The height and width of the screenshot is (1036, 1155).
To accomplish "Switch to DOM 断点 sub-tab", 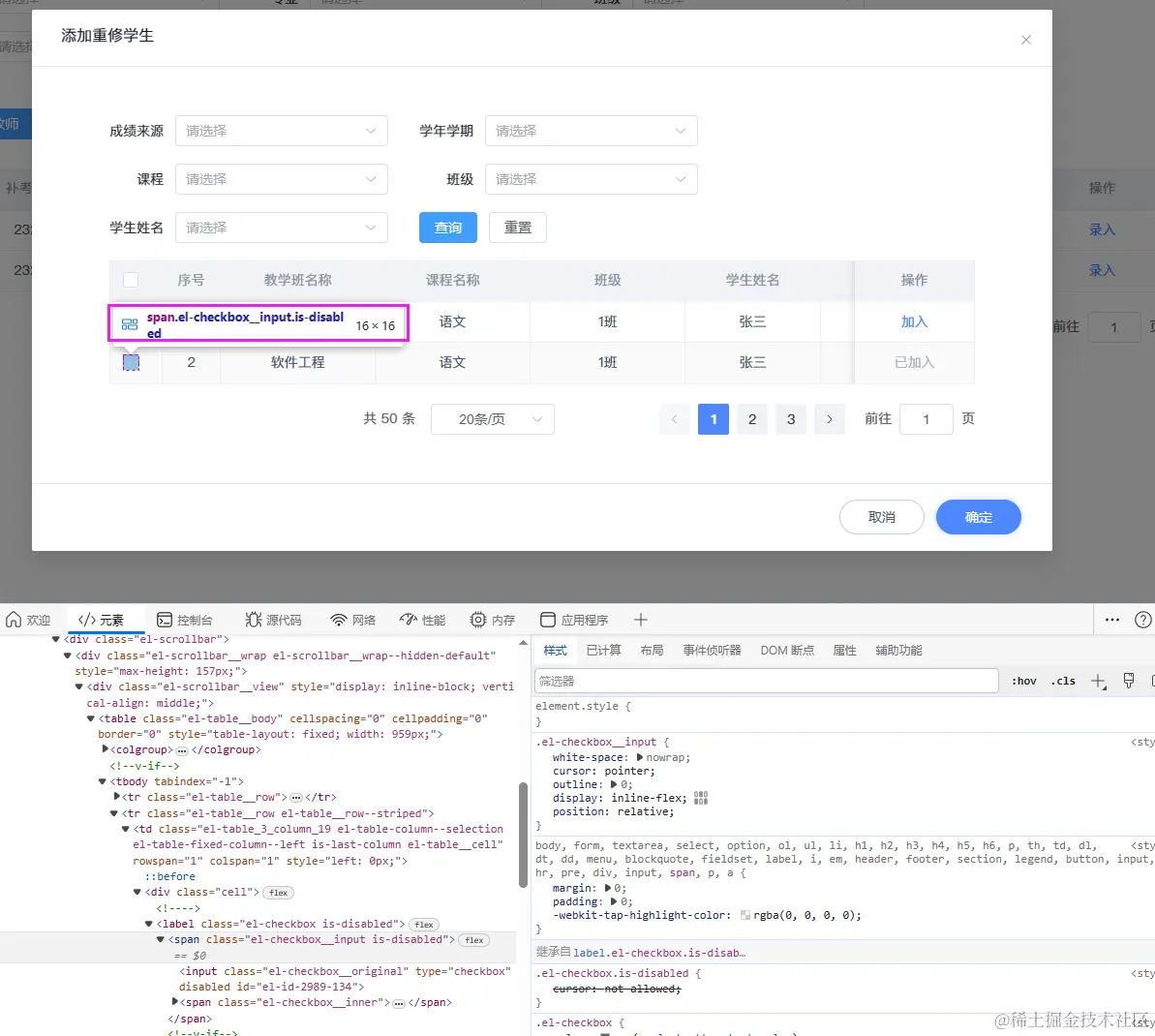I will pos(787,651).
